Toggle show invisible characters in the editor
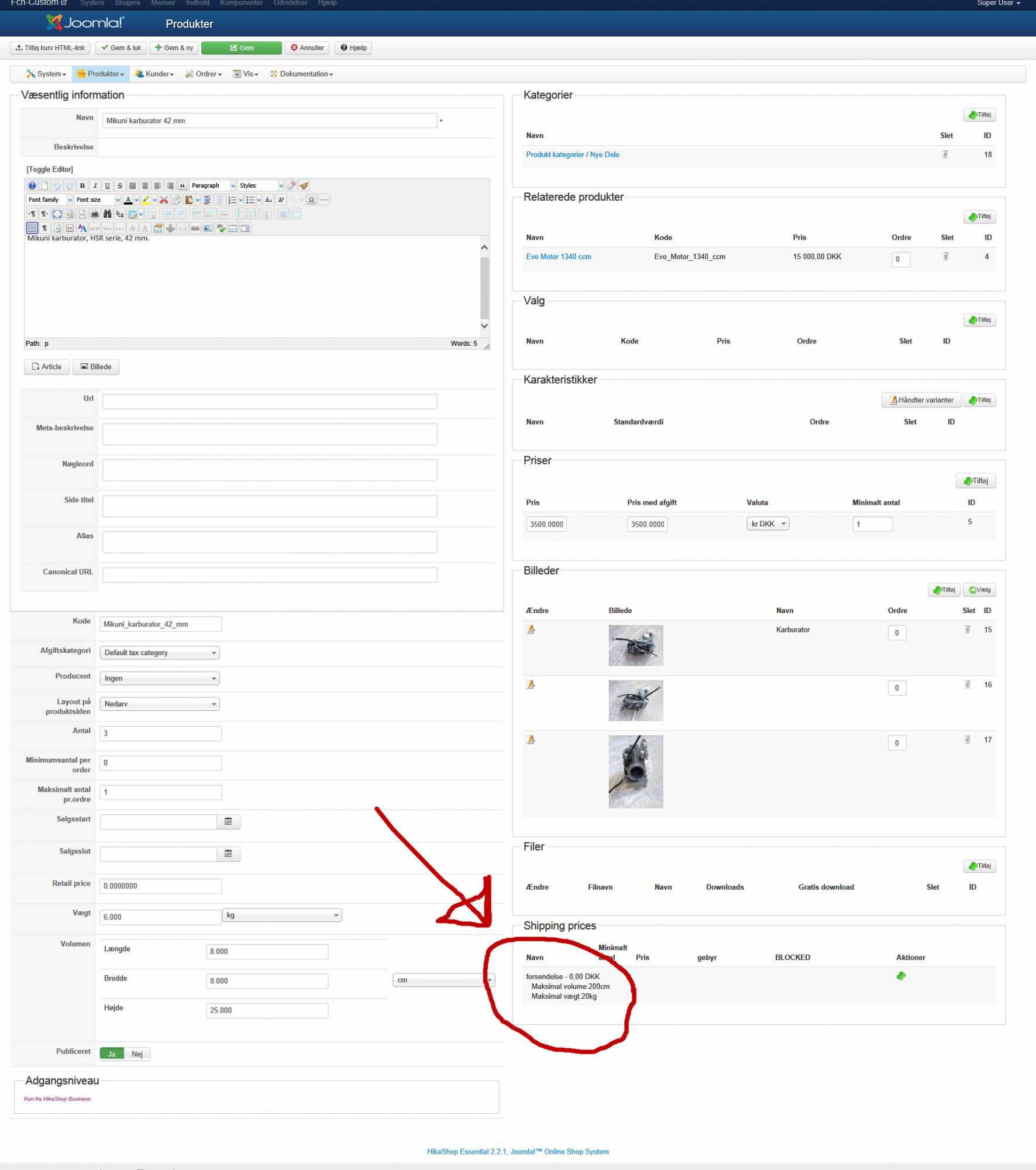 pos(44,228)
